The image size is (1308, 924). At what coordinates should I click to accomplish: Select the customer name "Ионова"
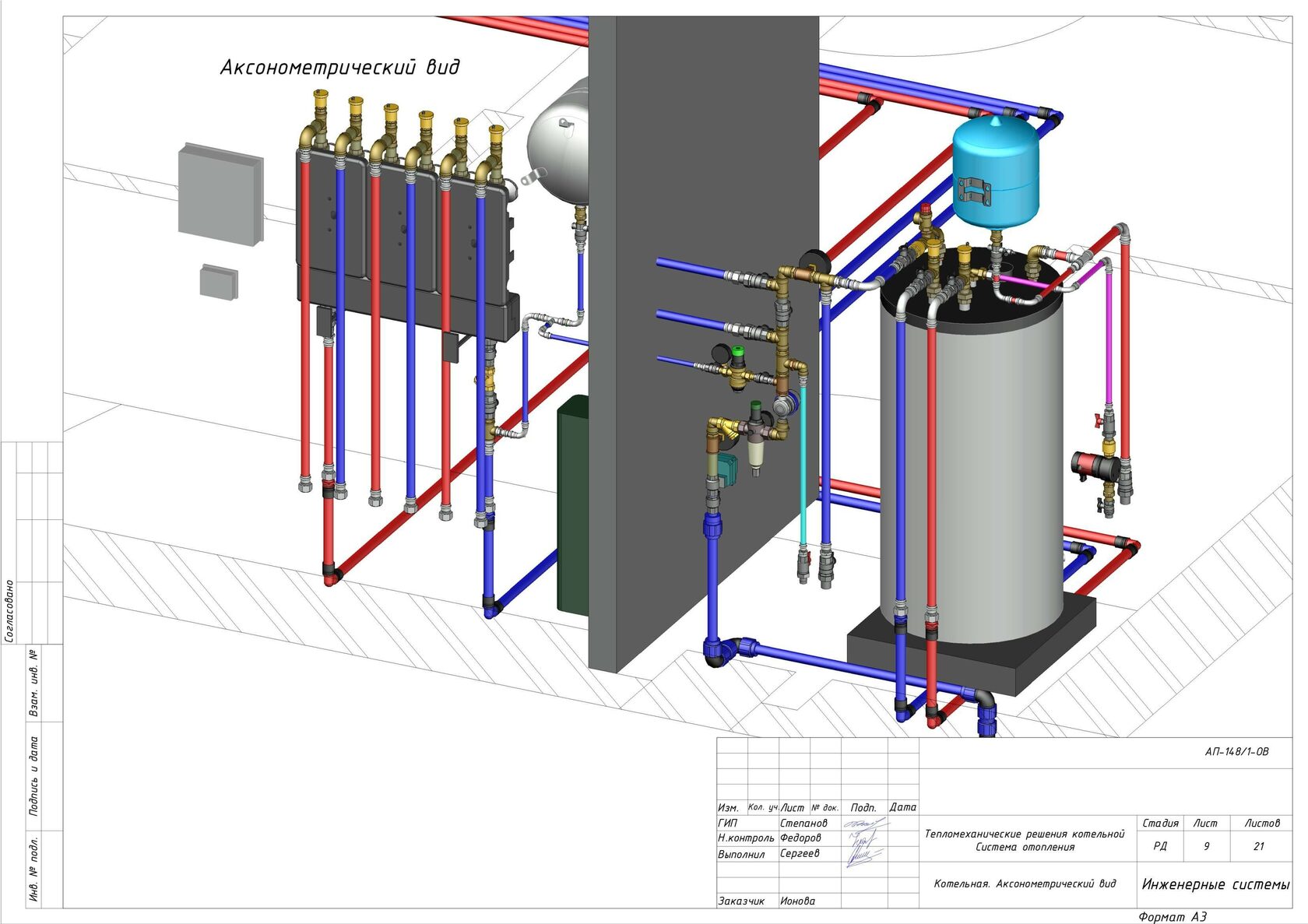[797, 901]
